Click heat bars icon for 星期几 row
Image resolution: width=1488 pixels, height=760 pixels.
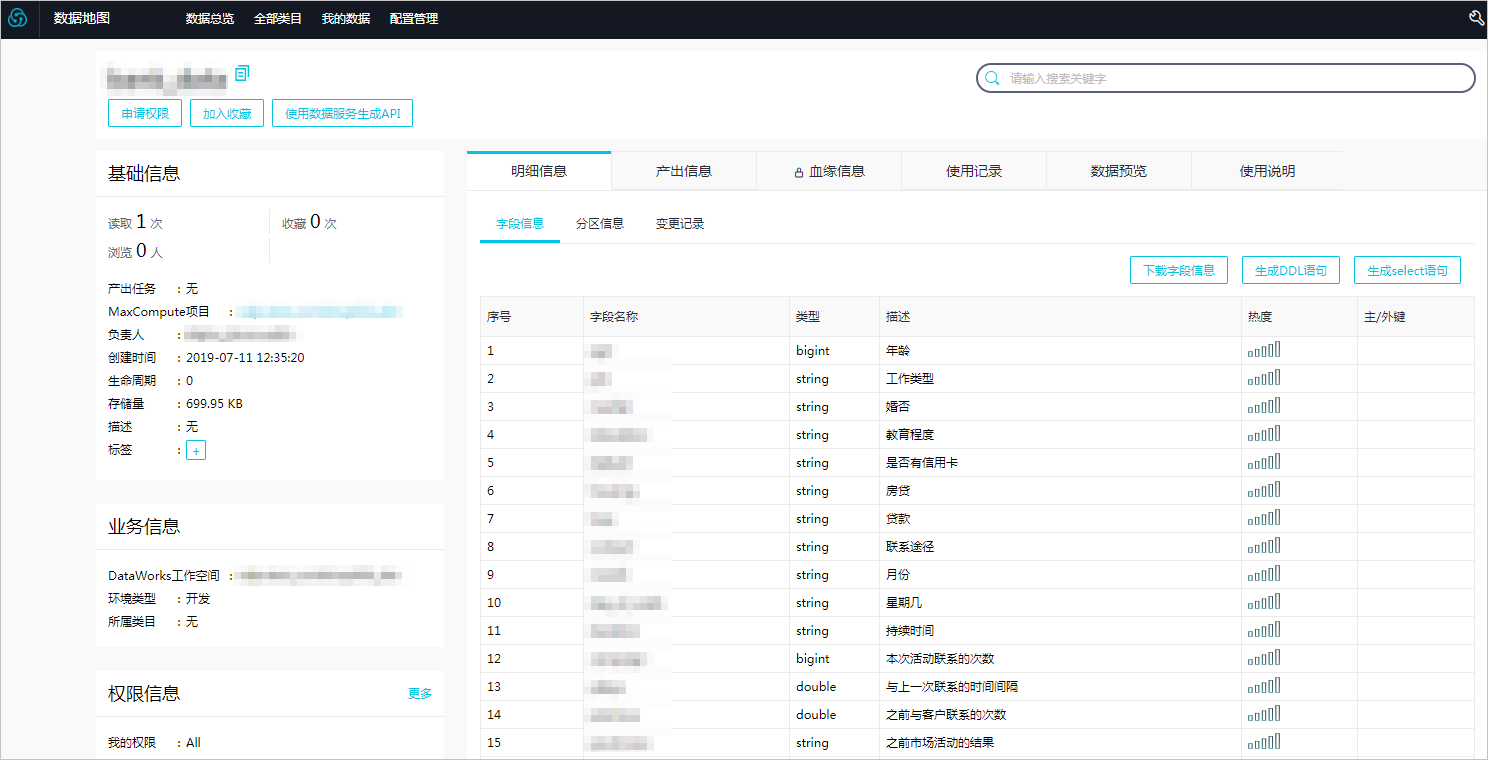[1264, 603]
